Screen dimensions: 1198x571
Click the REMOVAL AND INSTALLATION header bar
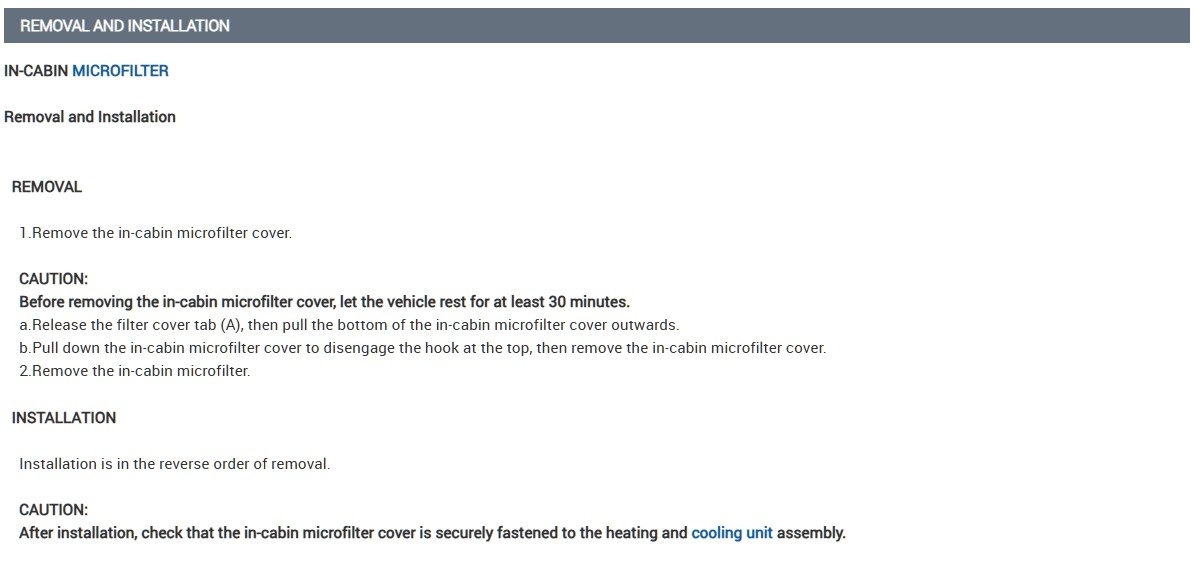pos(125,26)
